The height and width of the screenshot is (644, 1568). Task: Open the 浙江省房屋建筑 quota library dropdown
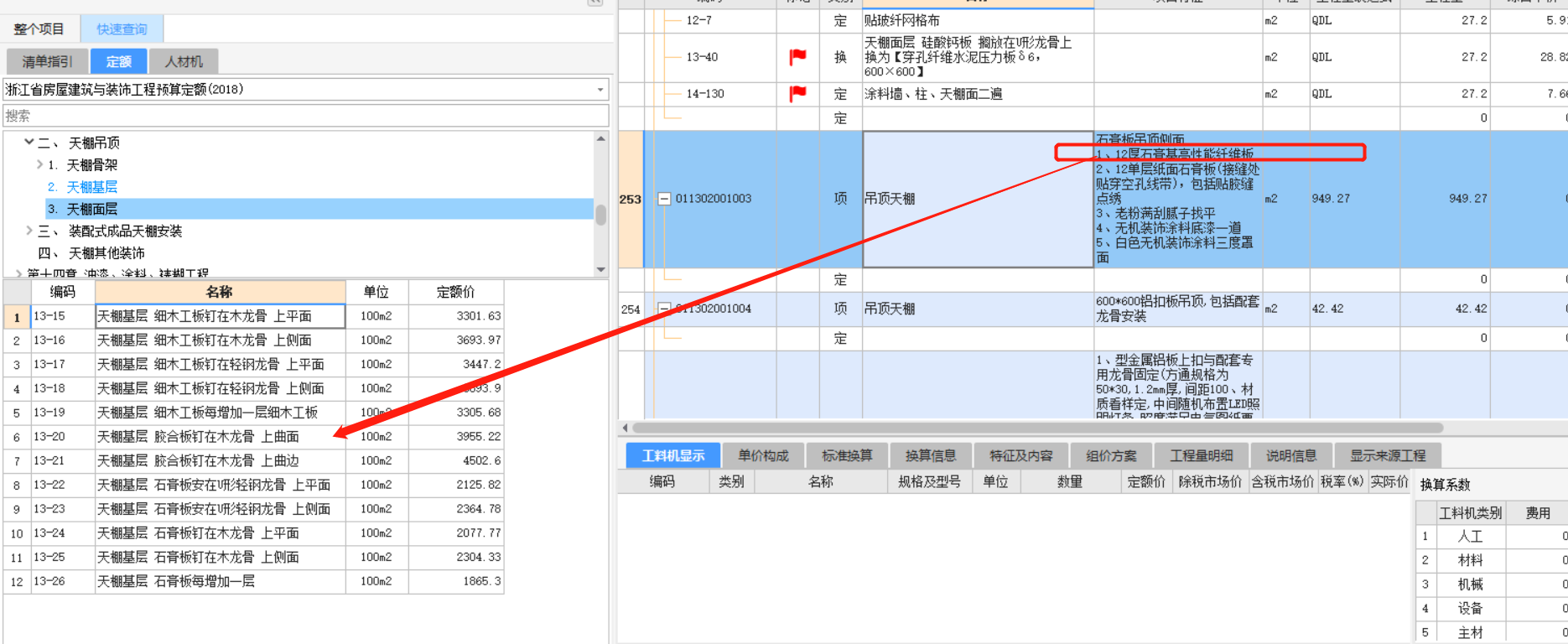[600, 90]
